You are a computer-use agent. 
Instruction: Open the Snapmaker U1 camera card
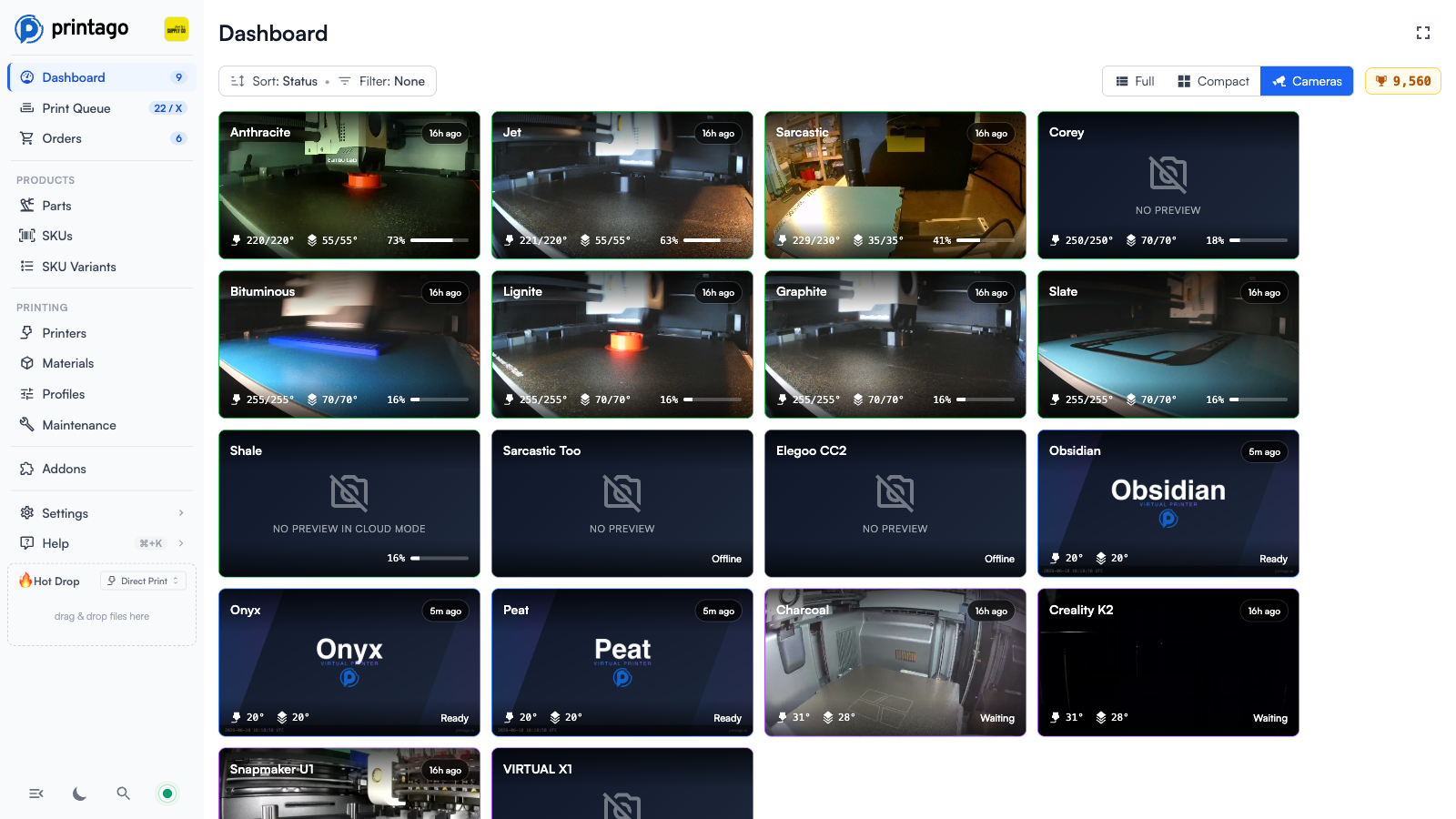coord(349,784)
